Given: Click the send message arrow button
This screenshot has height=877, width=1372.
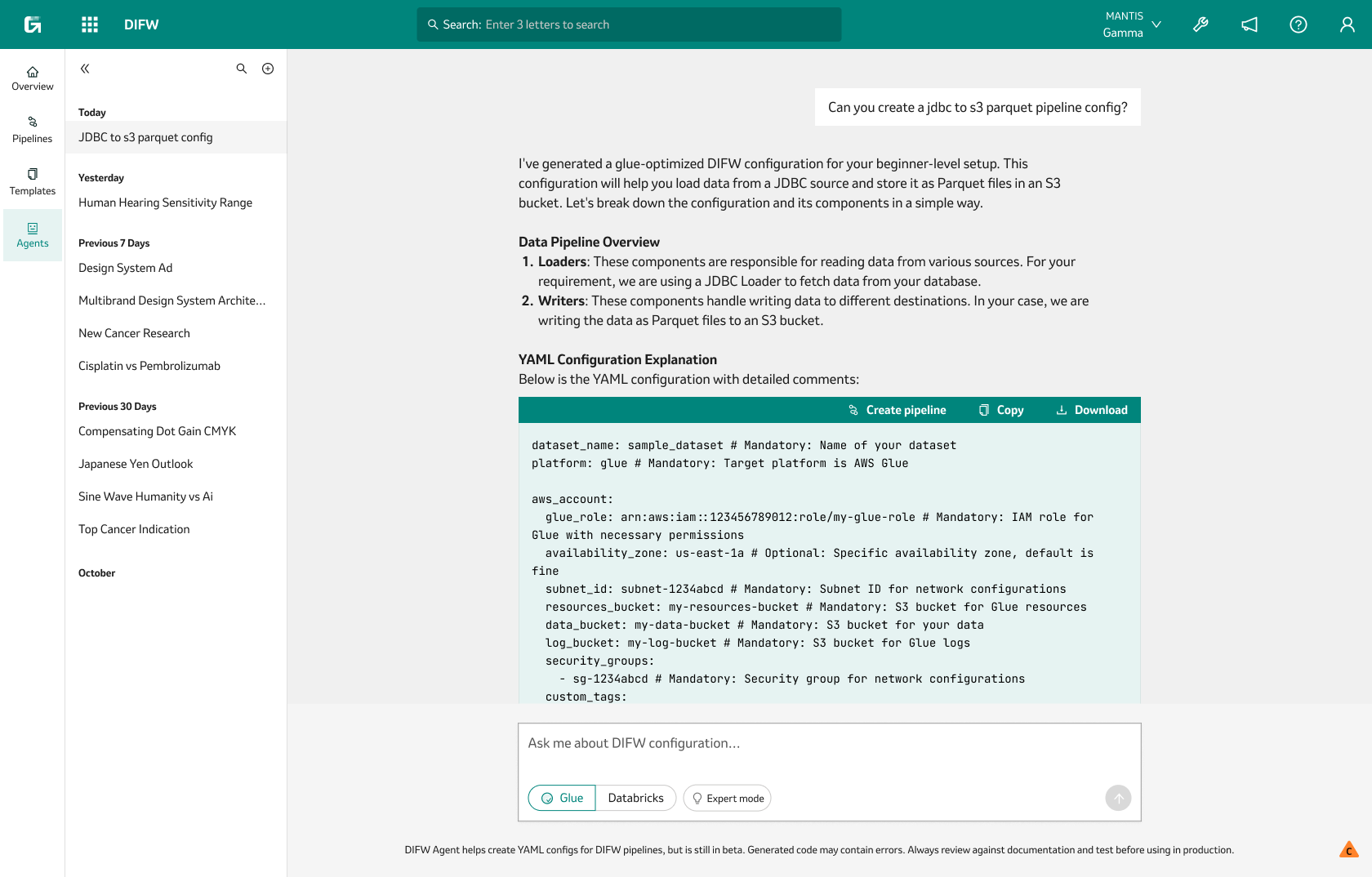Looking at the screenshot, I should [x=1118, y=798].
